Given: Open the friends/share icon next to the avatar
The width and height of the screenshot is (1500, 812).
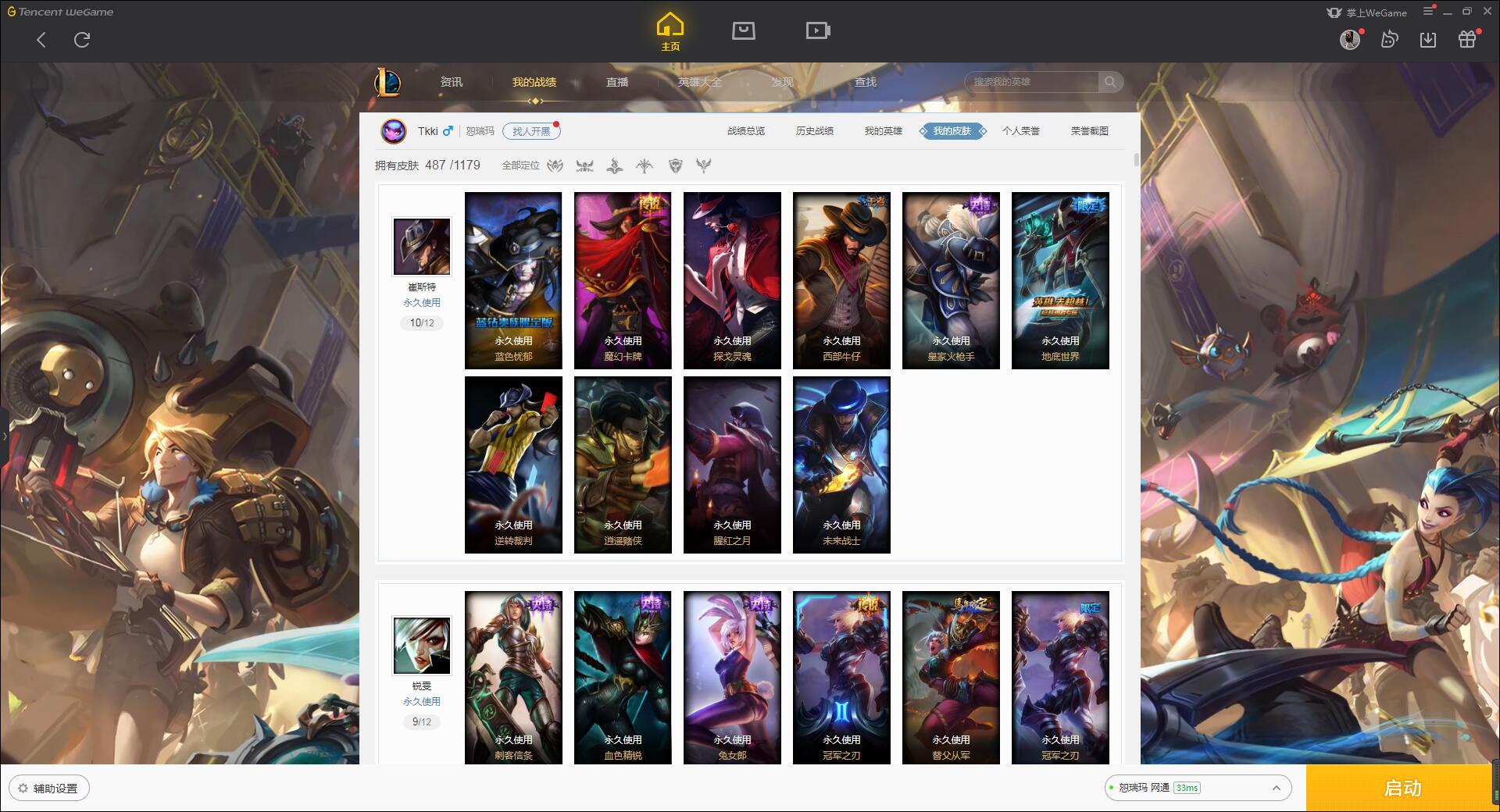Looking at the screenshot, I should pyautogui.click(x=1389, y=39).
